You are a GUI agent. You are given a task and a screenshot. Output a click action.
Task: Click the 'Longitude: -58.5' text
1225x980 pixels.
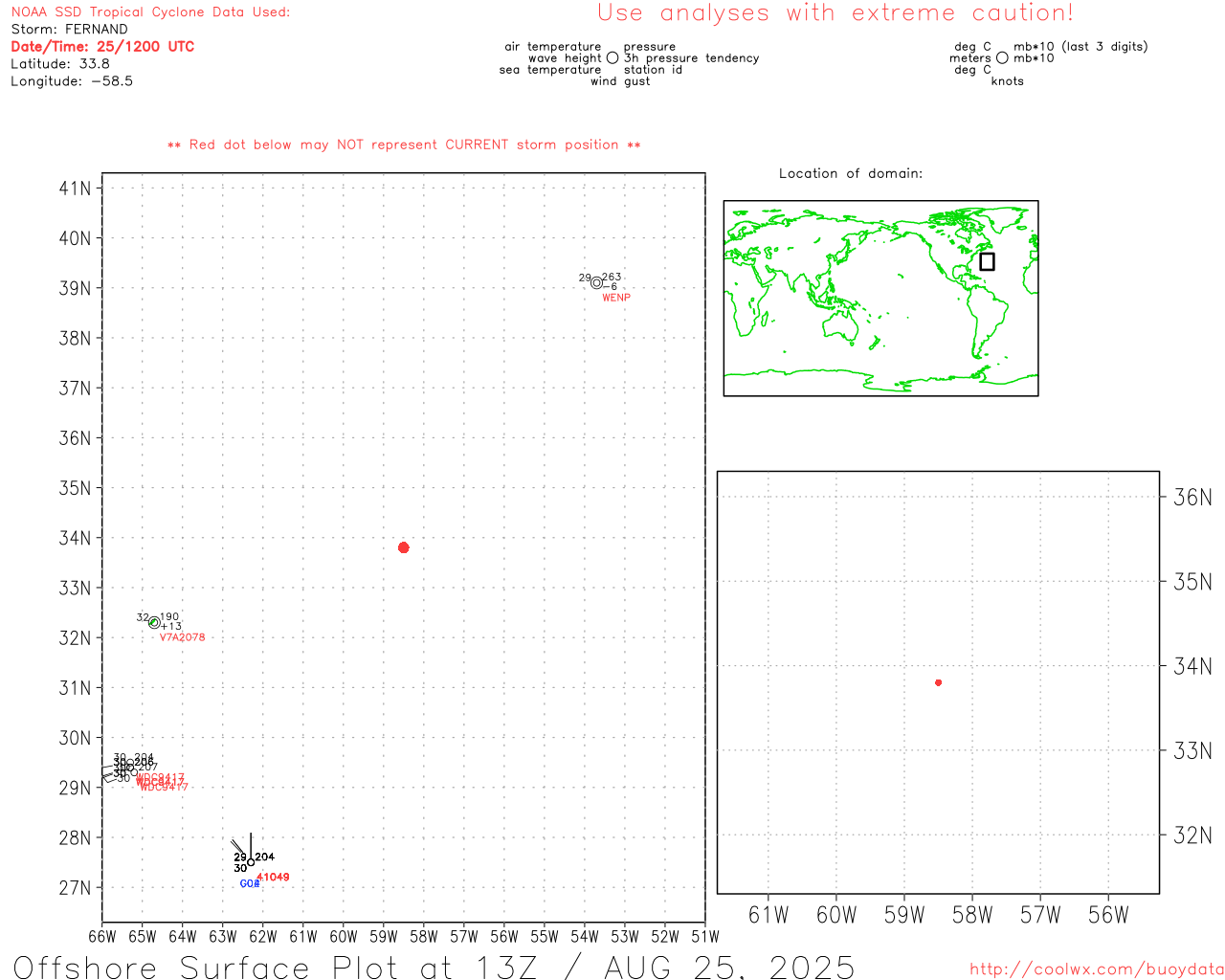pos(72,81)
